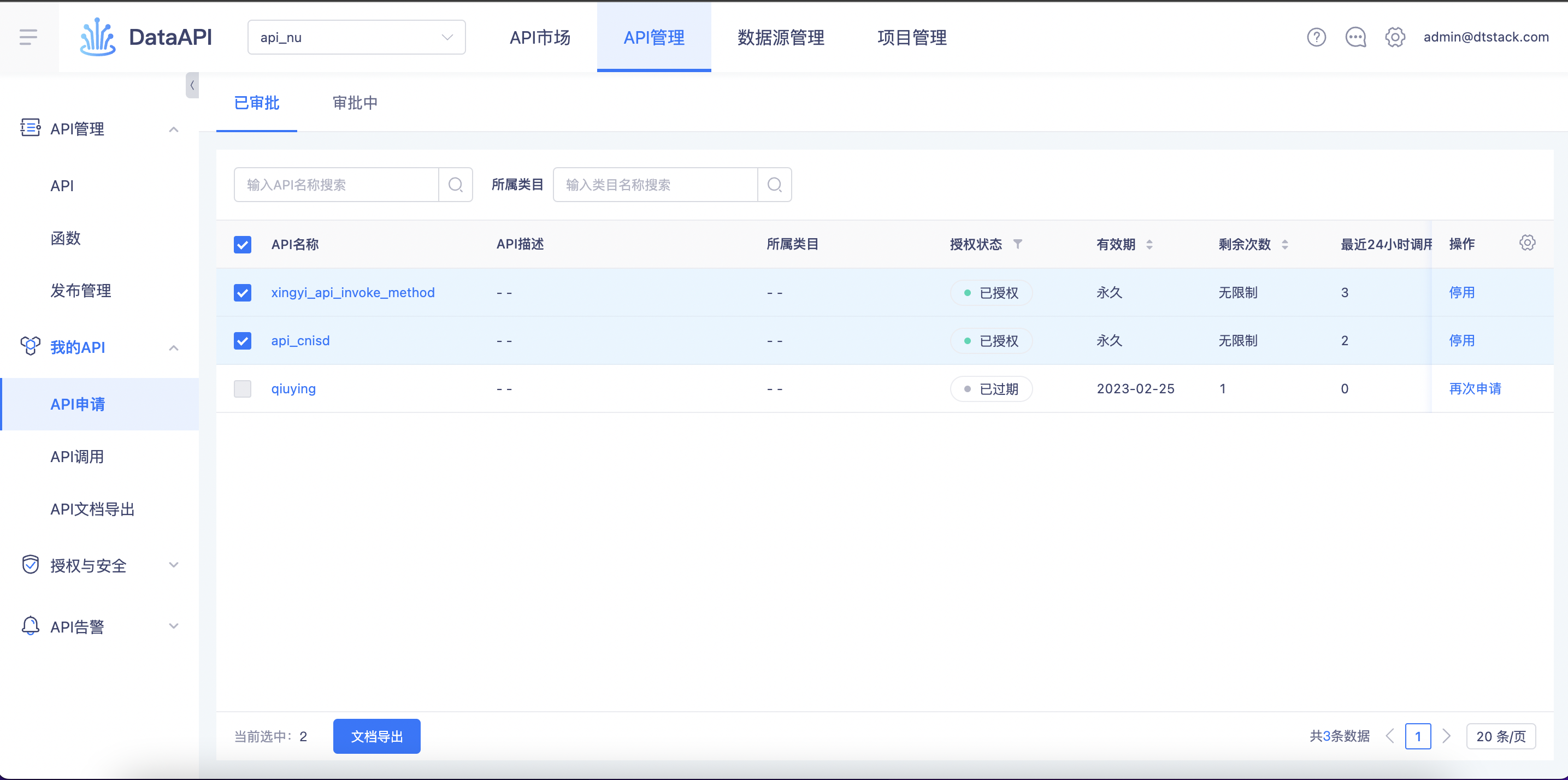This screenshot has width=1568, height=780.
Task: Open the 20 条/页 page size dropdown
Action: click(x=1500, y=736)
